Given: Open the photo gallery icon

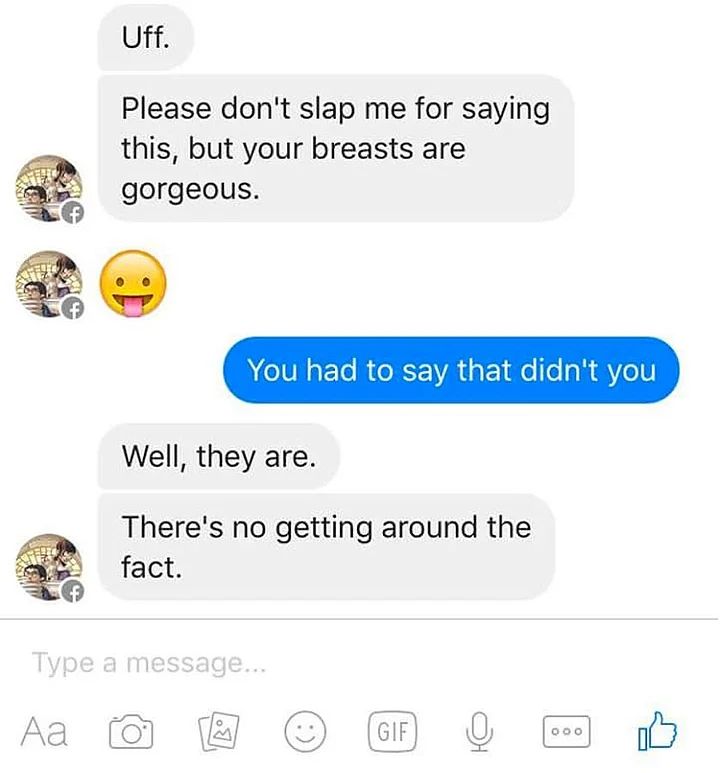Looking at the screenshot, I should (x=218, y=732).
